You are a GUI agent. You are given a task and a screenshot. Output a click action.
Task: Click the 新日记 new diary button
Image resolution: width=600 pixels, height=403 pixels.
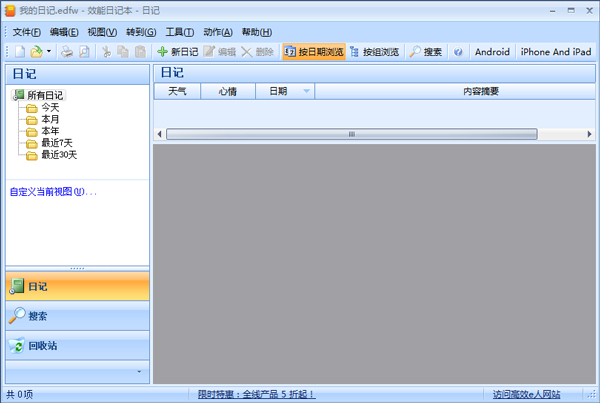tap(178, 52)
